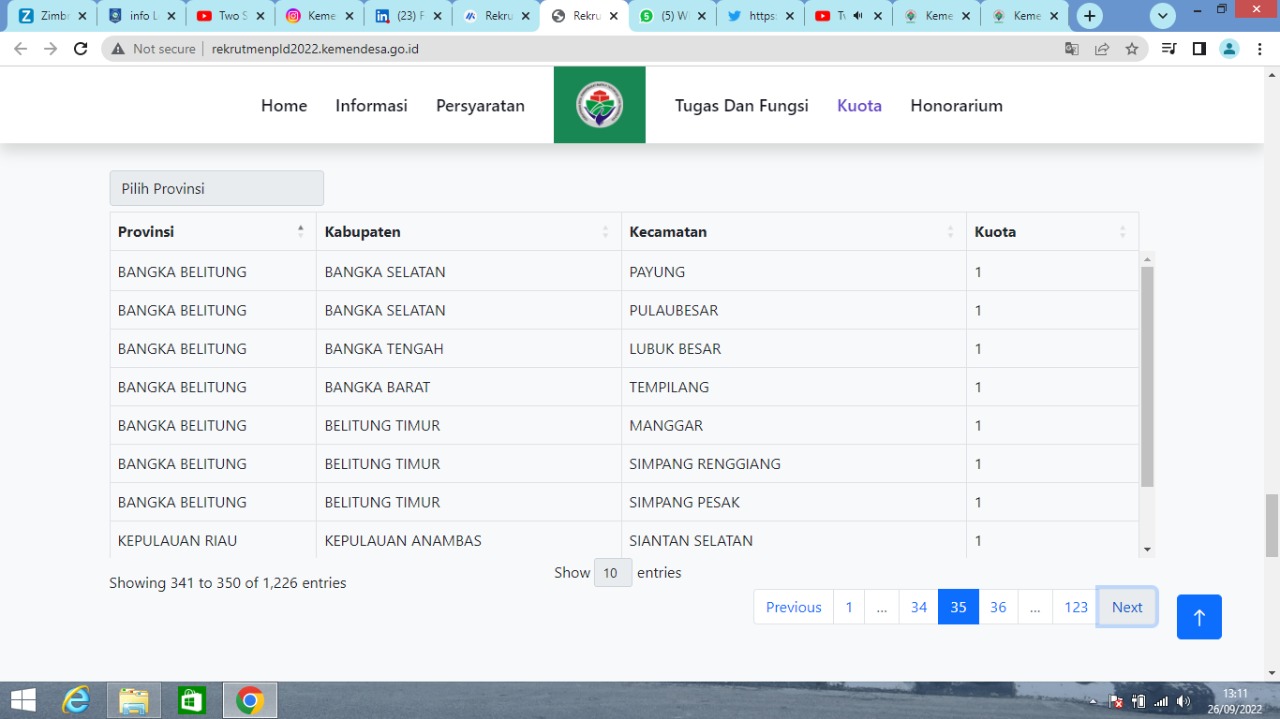Sort the table by Kuota column

[x=1051, y=232]
